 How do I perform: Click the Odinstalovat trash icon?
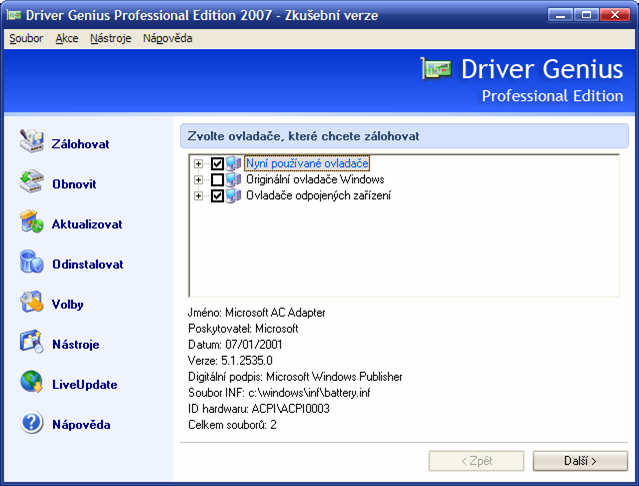(31, 262)
